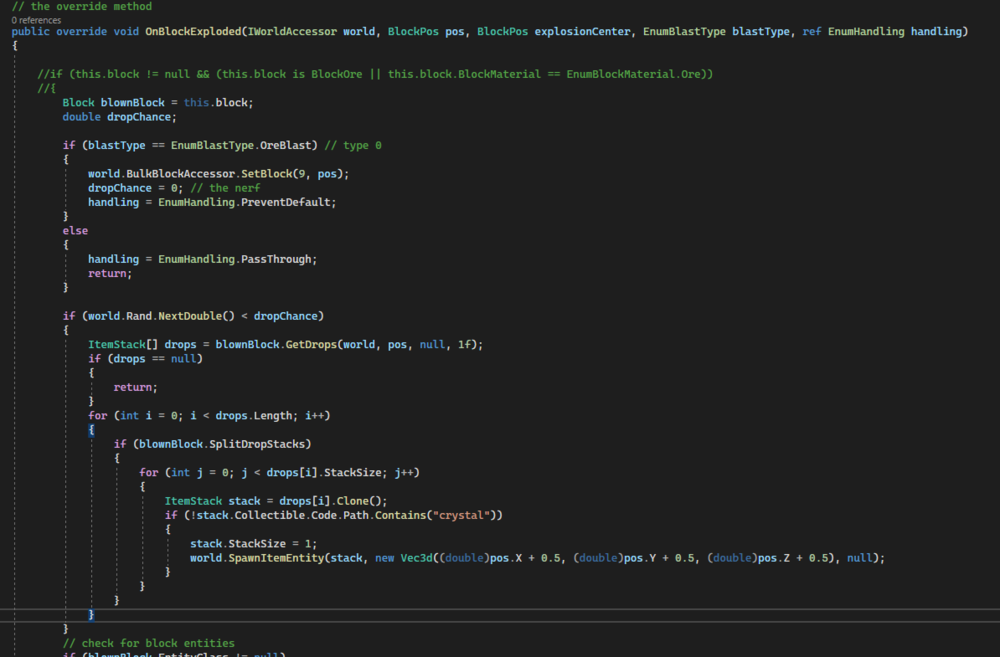This screenshot has width=1000, height=657.
Task: Click the 'ref' keyword before EnumHandling
Action: pos(811,32)
